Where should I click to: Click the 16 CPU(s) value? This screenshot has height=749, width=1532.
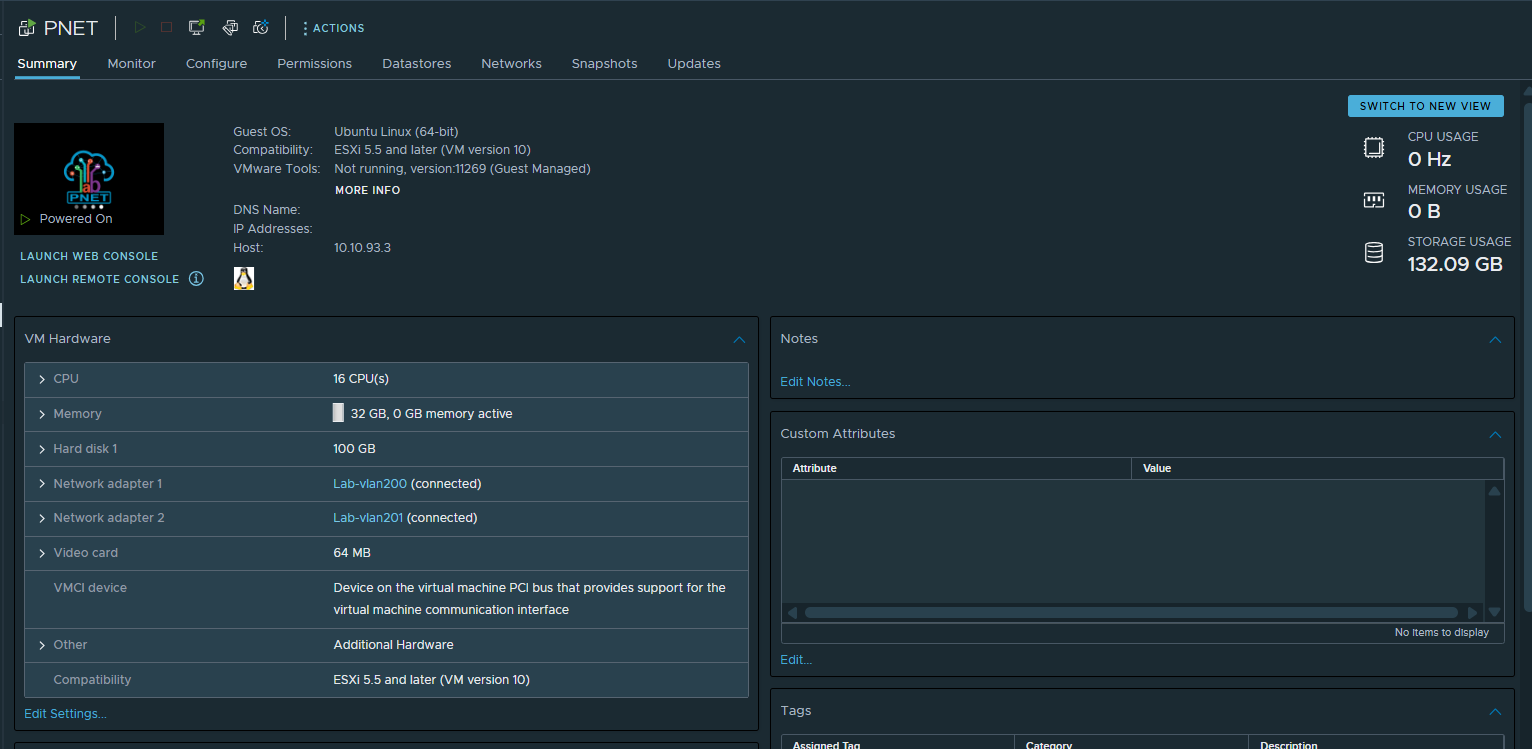click(x=361, y=379)
